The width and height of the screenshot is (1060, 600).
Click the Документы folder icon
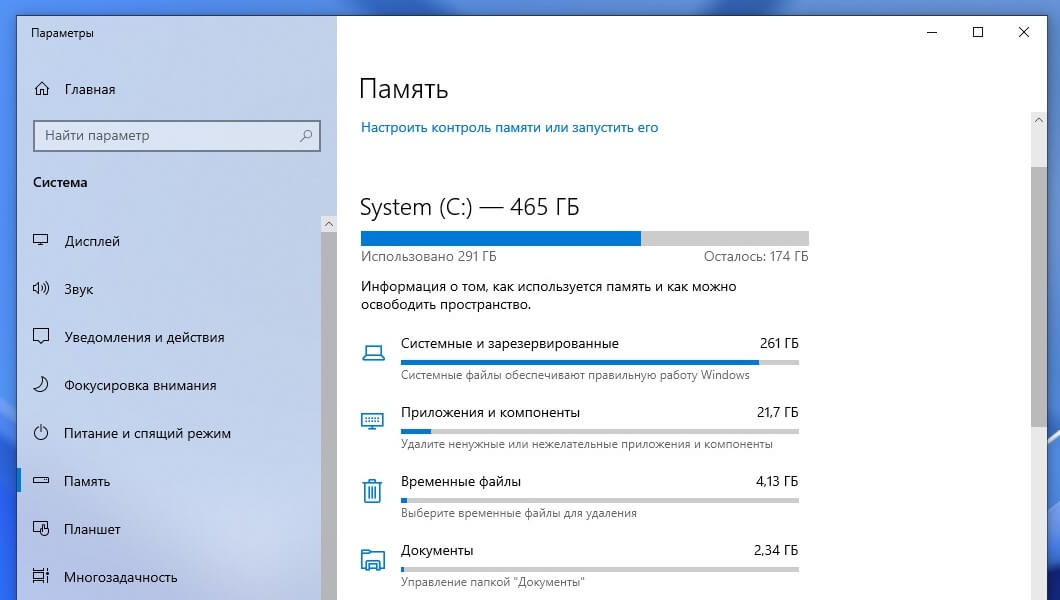[x=372, y=560]
